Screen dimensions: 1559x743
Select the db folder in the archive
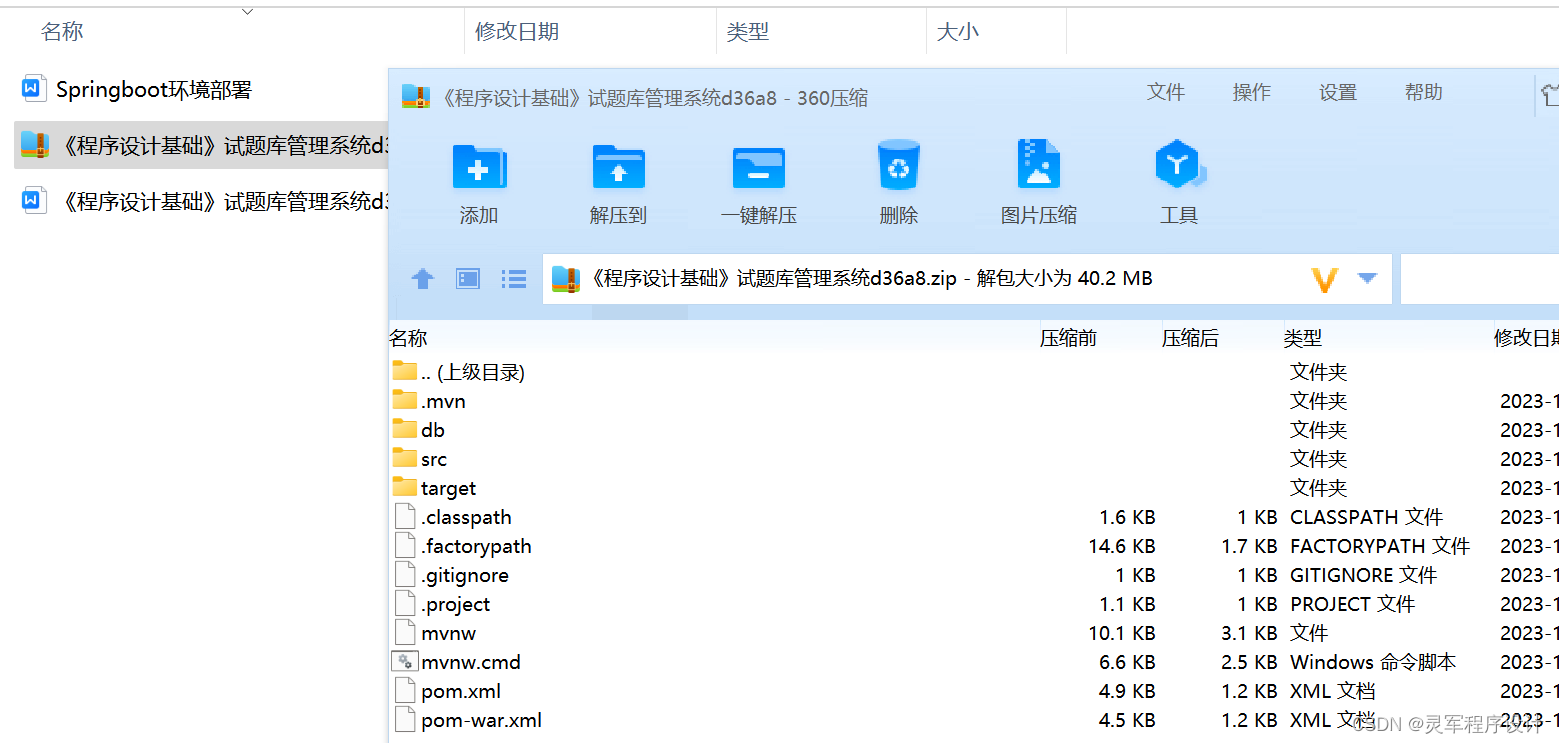click(428, 429)
